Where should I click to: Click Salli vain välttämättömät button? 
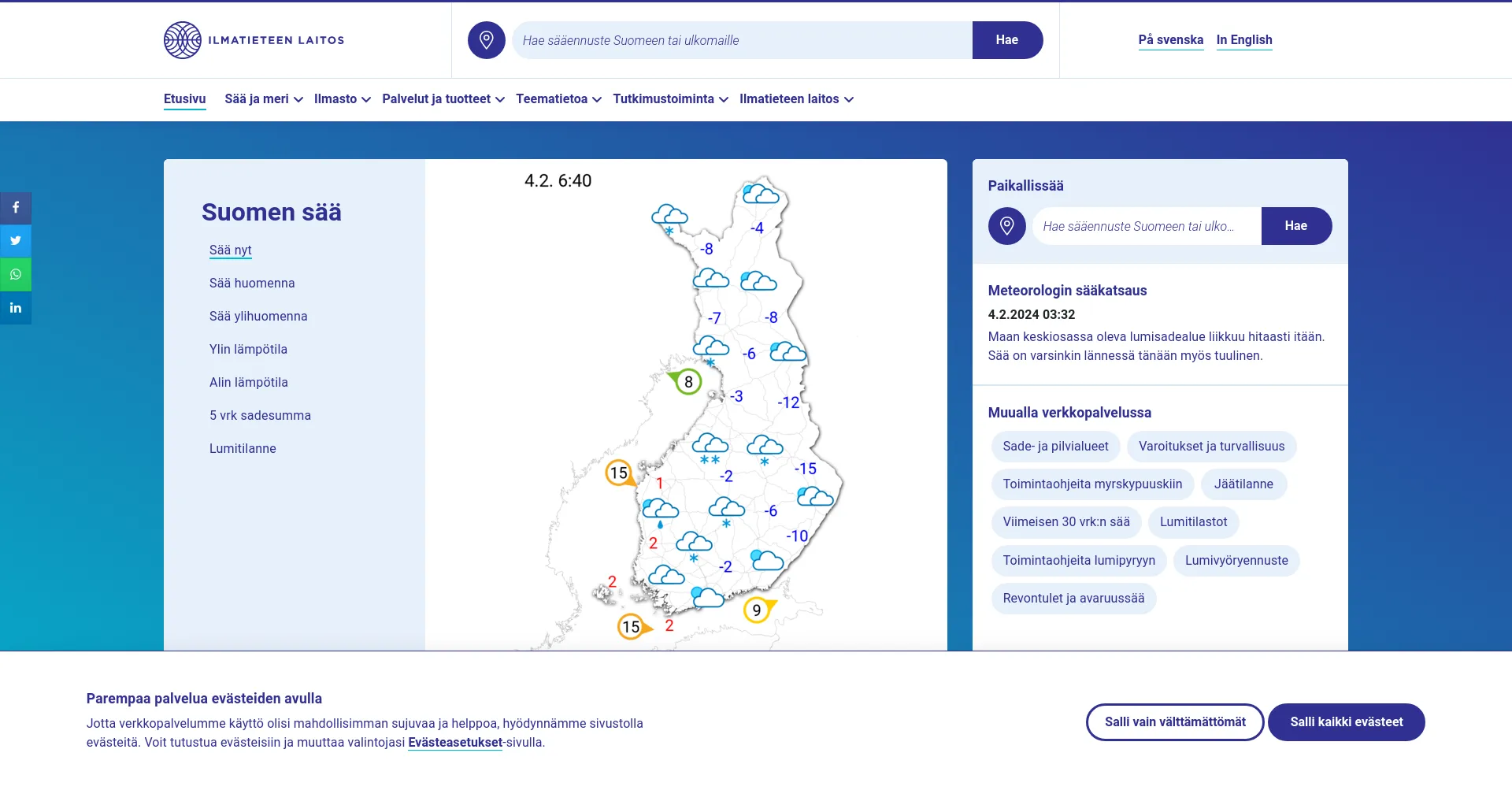pos(1174,722)
